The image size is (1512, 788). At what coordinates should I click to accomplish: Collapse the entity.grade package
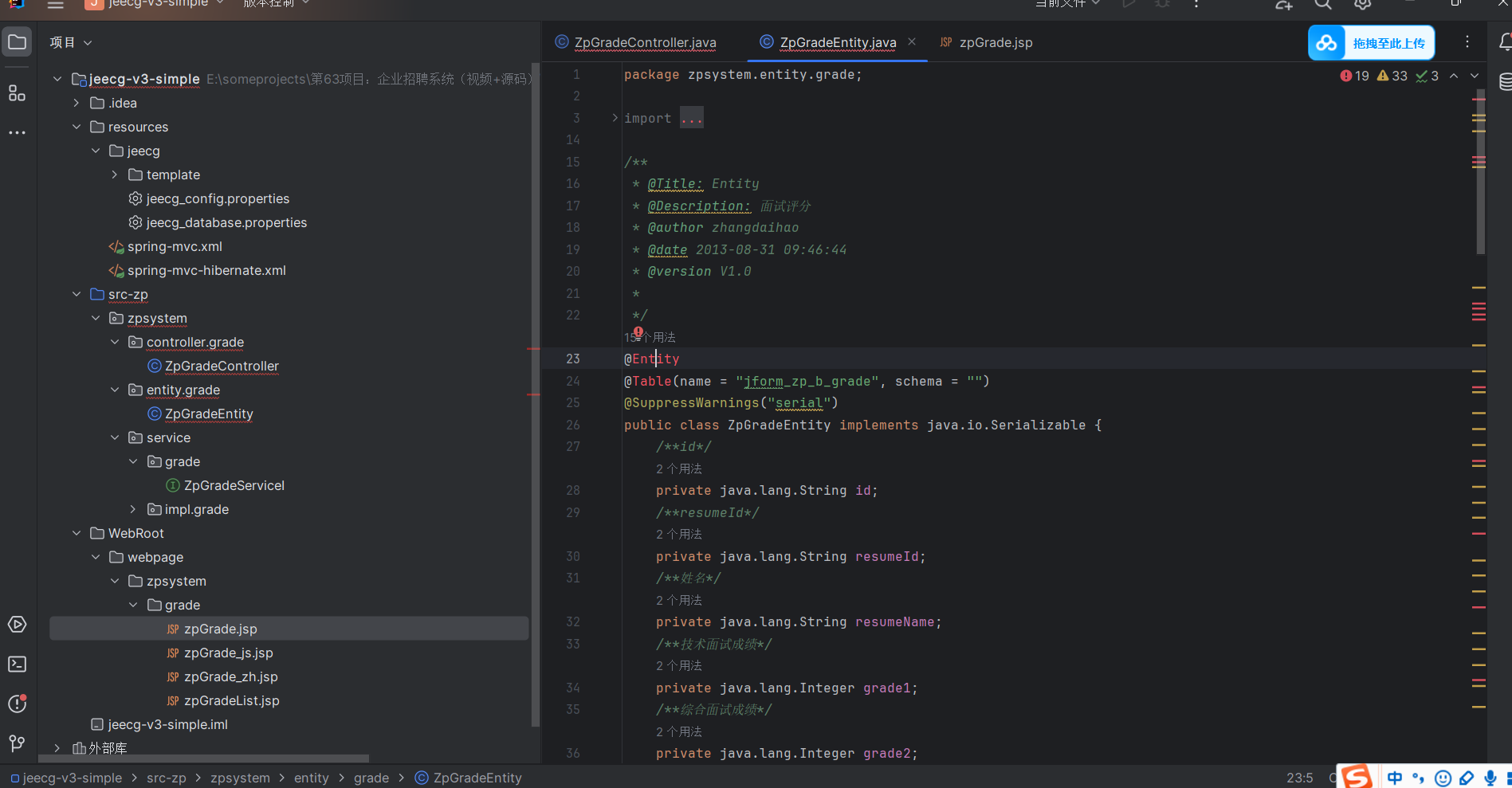(x=115, y=390)
